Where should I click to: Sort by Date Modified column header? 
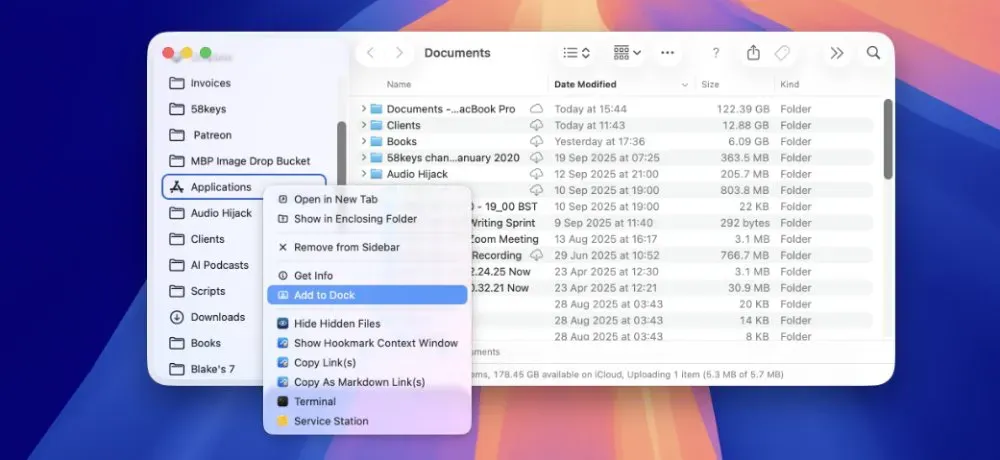coord(585,85)
